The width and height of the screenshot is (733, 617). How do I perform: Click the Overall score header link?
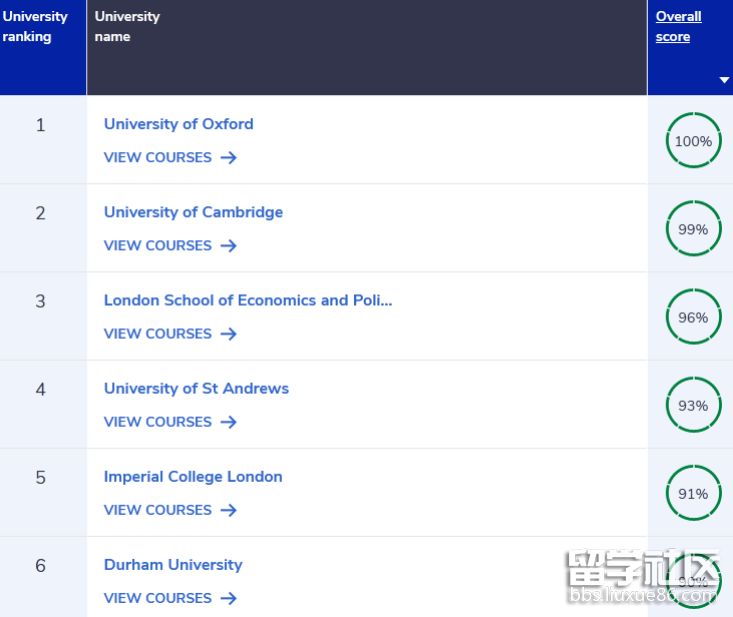(x=678, y=27)
